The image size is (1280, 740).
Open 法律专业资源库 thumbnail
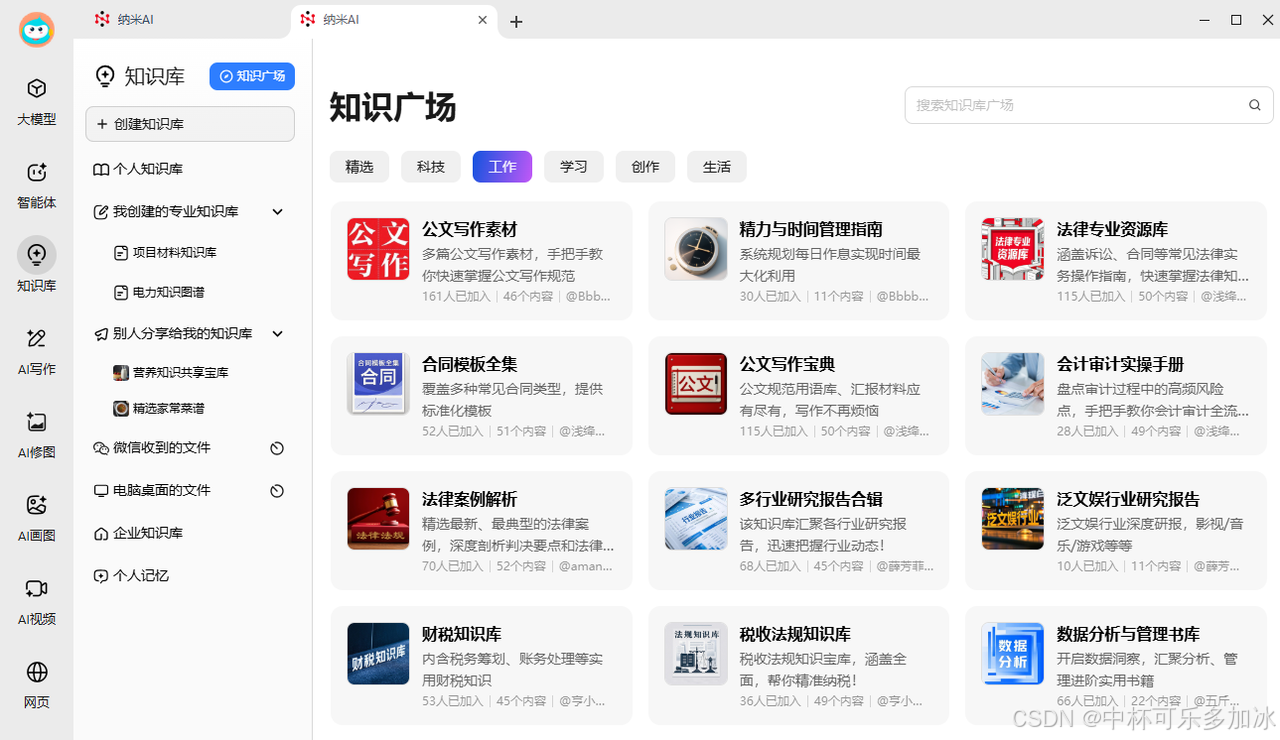pyautogui.click(x=1013, y=249)
